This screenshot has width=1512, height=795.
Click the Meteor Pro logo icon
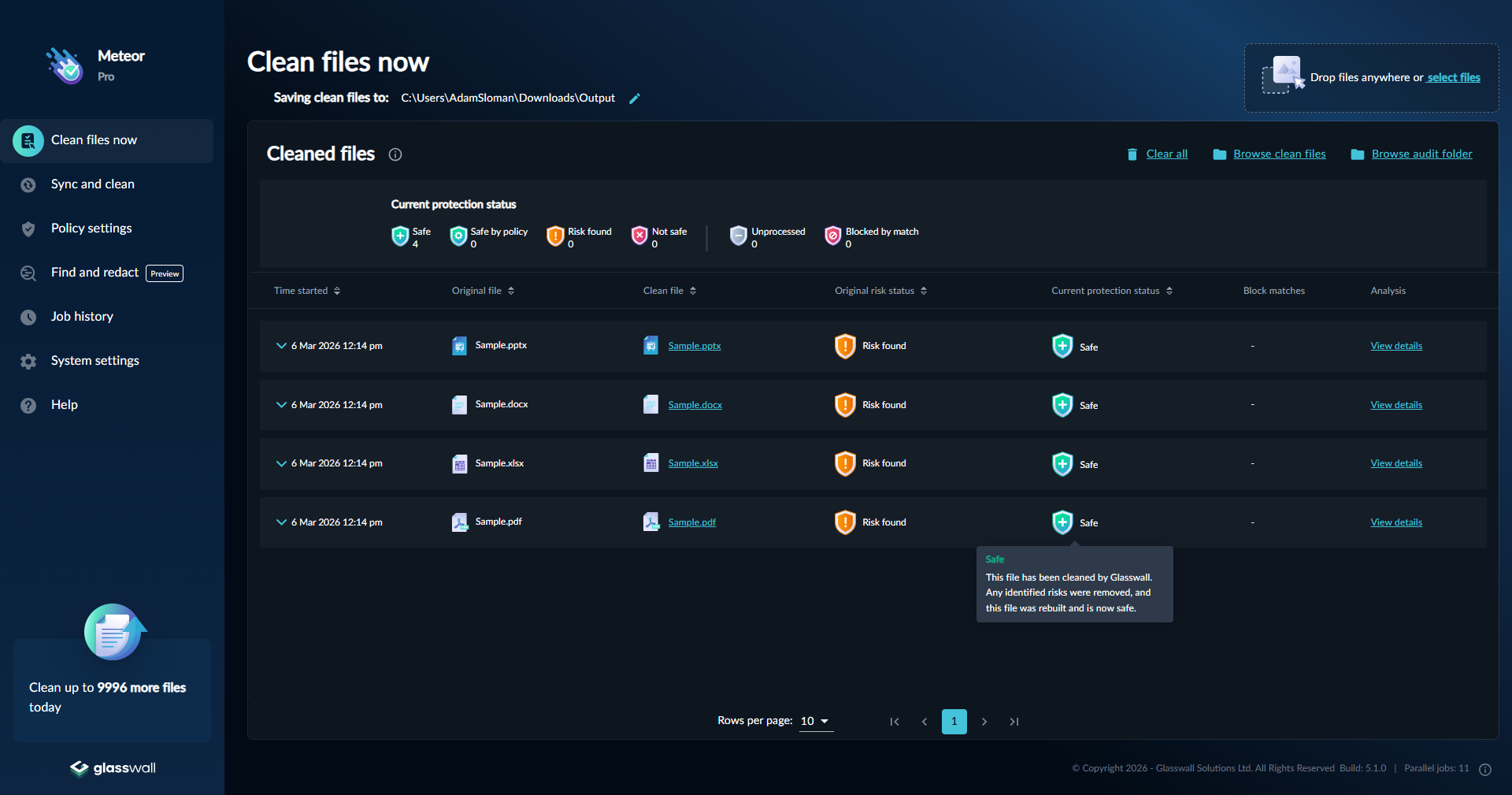coord(65,66)
